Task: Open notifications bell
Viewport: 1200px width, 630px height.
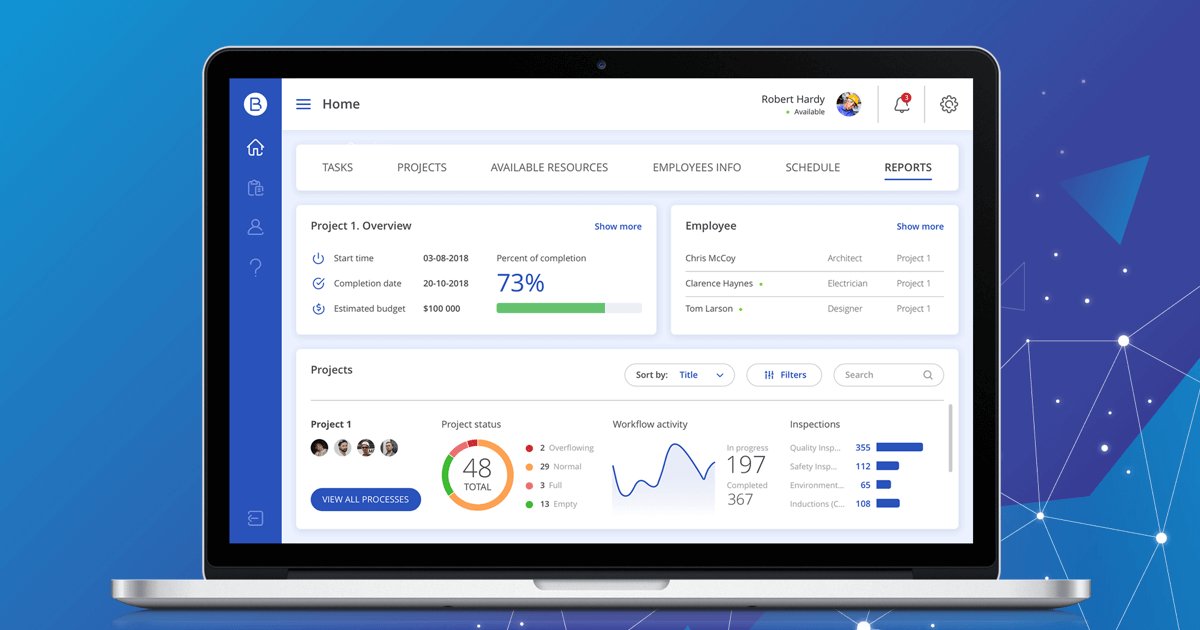Action: click(x=902, y=104)
